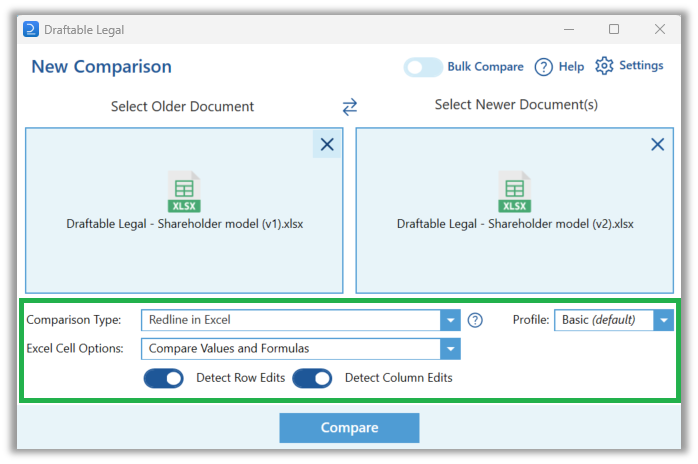Screen dimensions: 698x464
Task: Open the Profile dropdown arrow
Action: (x=663, y=320)
